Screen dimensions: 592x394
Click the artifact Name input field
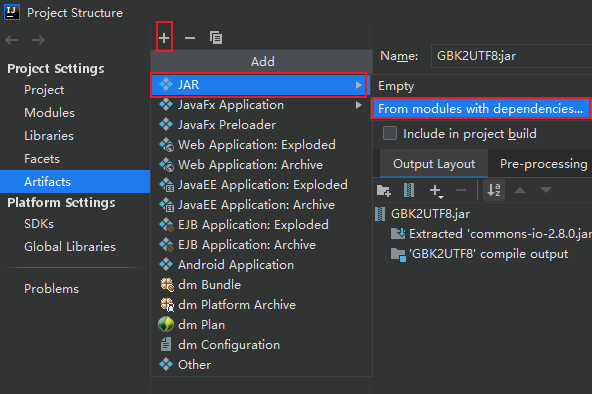[511, 56]
